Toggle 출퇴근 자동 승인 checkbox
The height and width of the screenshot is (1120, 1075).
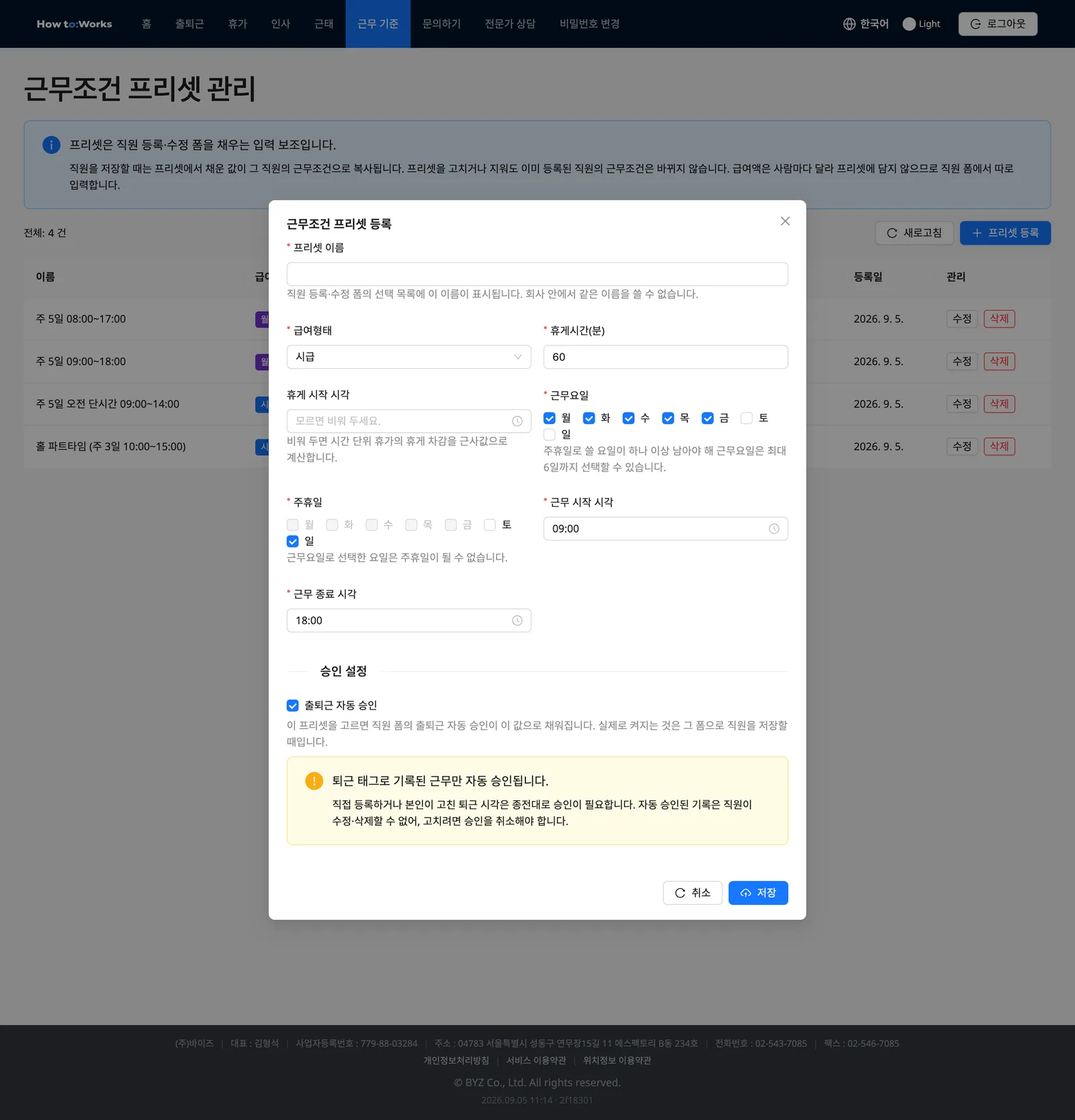[292, 705]
